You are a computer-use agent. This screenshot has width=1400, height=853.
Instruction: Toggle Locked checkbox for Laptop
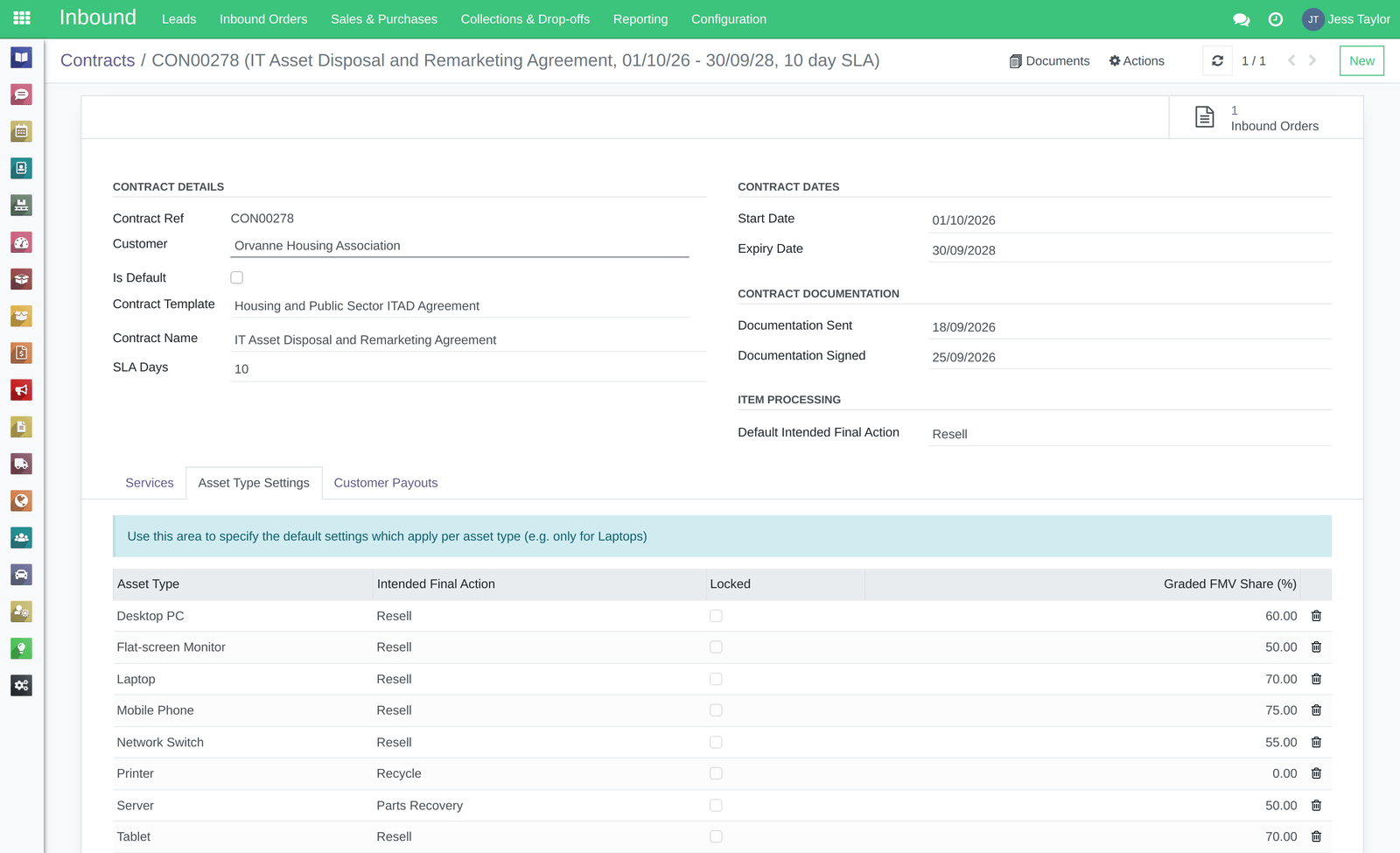point(716,679)
